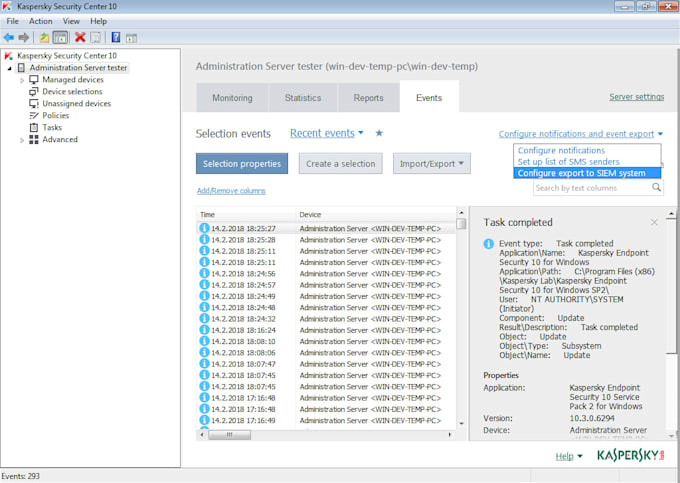Screen dimensions: 680x483
Task: Select the Events tab
Action: coord(429,98)
